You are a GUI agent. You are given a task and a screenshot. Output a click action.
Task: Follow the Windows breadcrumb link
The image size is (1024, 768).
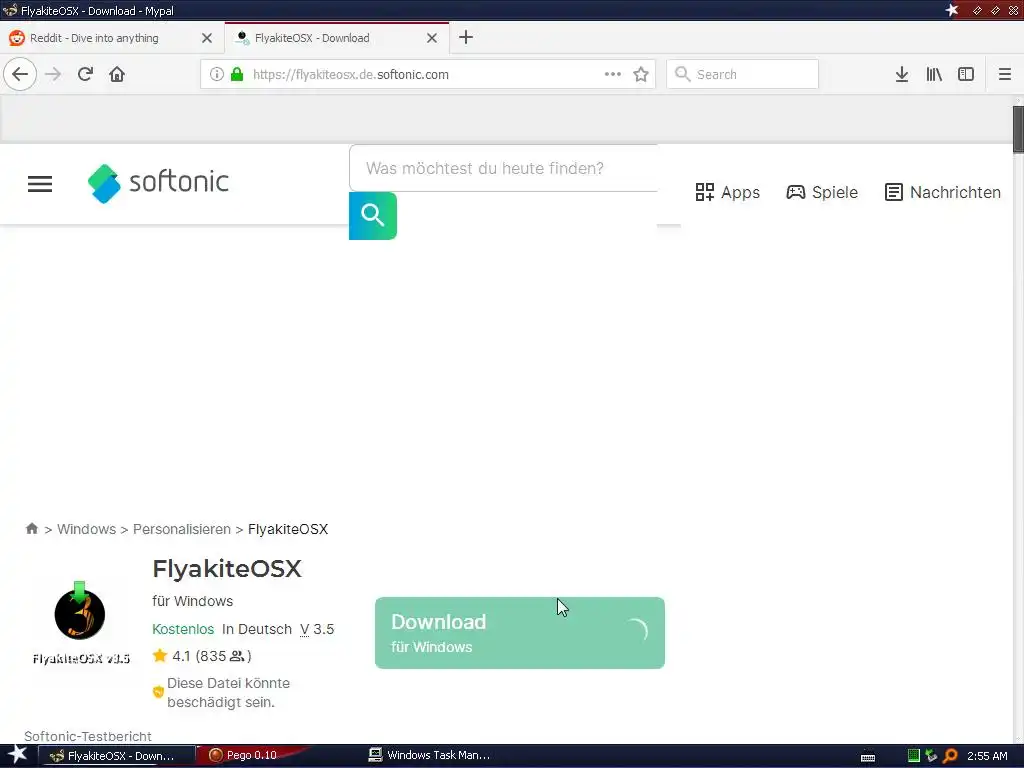pos(86,529)
